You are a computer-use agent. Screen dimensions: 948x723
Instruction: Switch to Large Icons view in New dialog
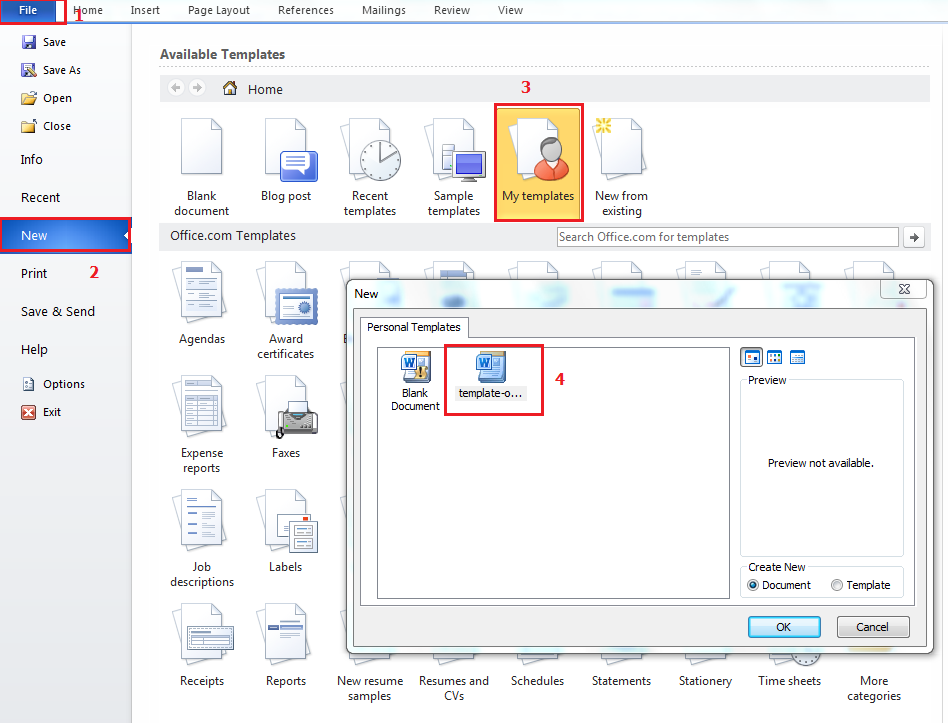pyautogui.click(x=752, y=357)
